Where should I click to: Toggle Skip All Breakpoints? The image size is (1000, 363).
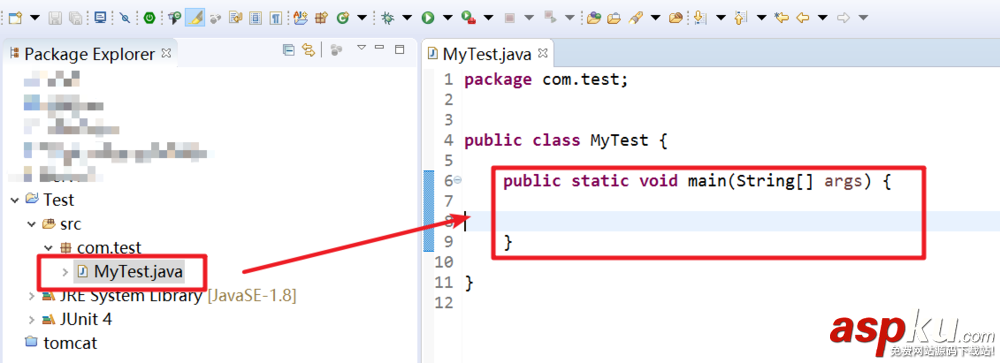click(x=124, y=19)
